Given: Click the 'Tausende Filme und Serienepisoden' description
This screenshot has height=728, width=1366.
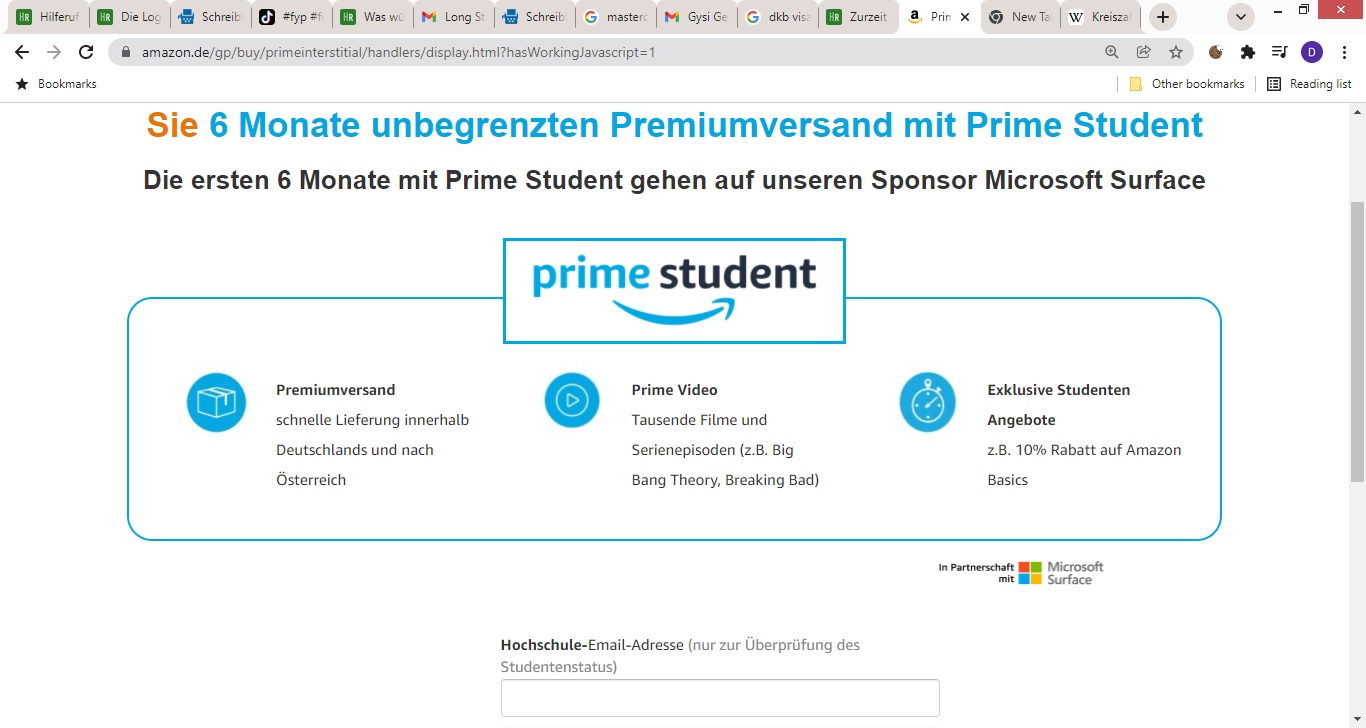Looking at the screenshot, I should click(725, 450).
